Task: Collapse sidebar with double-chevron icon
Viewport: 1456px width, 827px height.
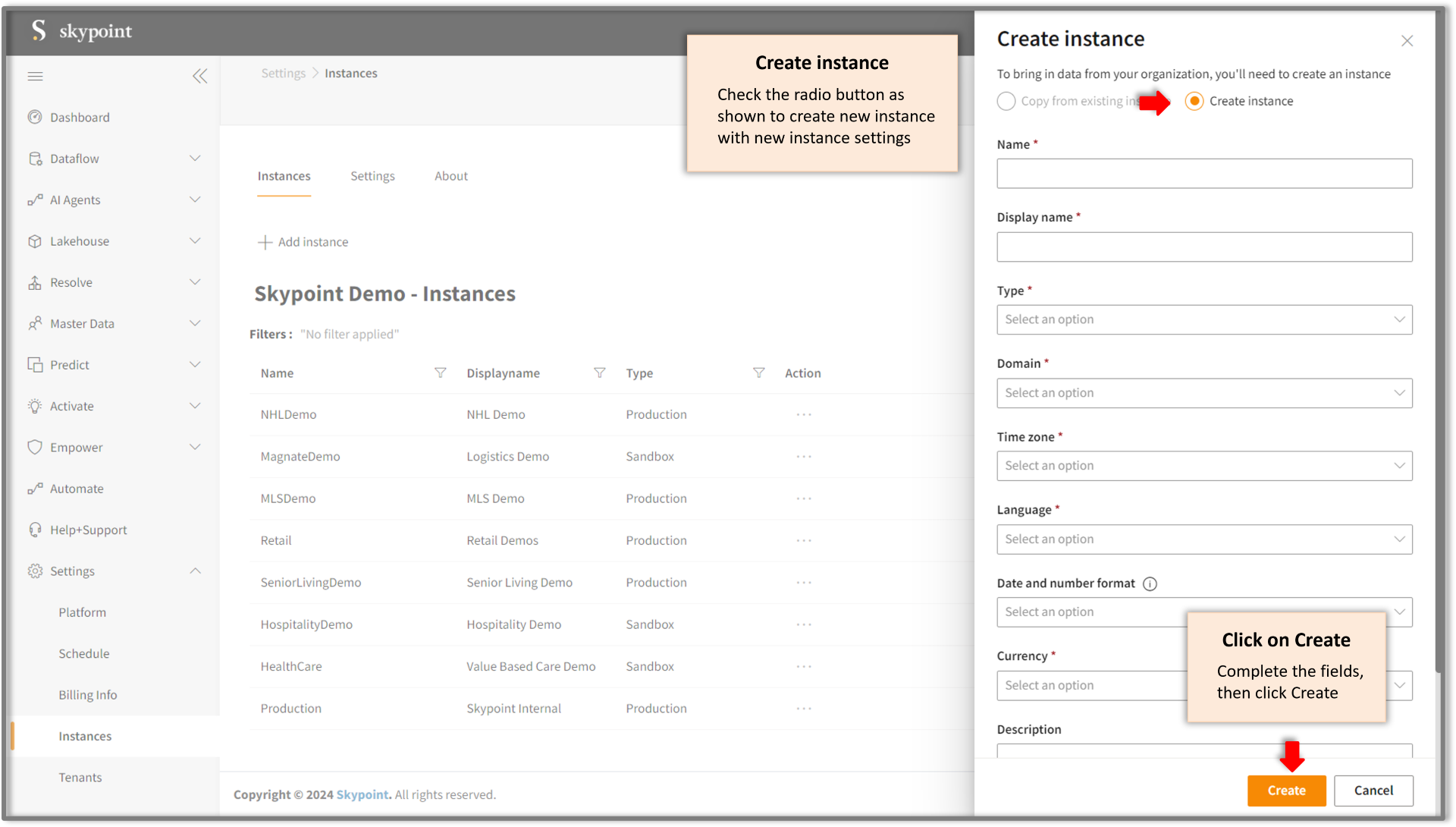Action: (x=199, y=77)
